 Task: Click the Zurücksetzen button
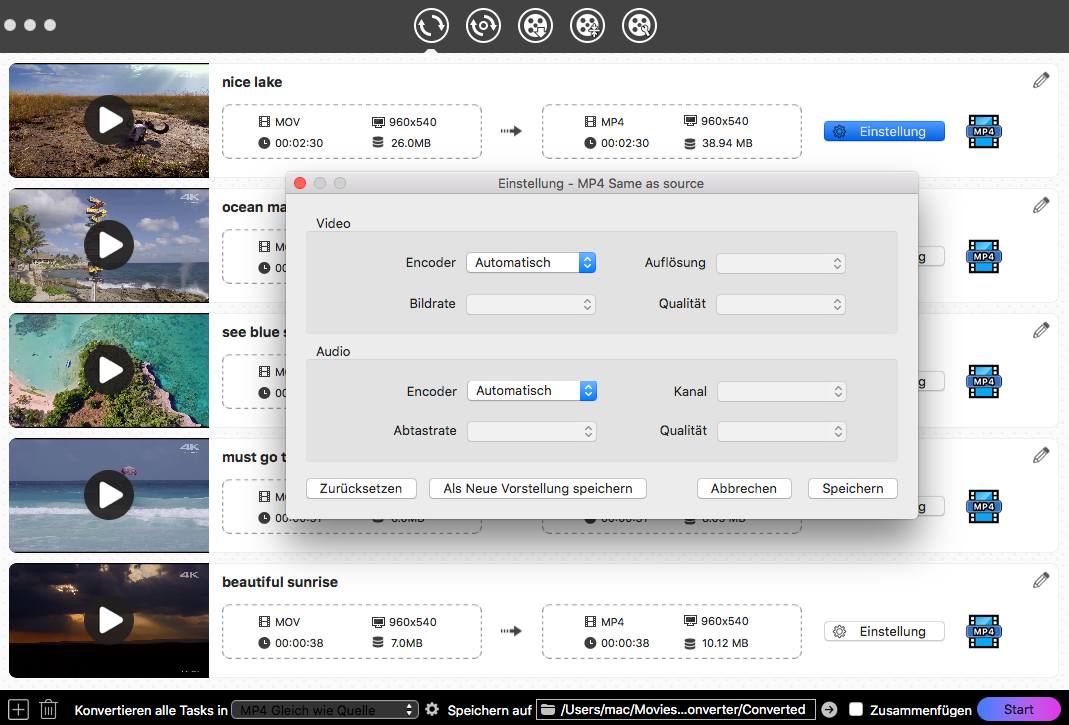click(360, 488)
